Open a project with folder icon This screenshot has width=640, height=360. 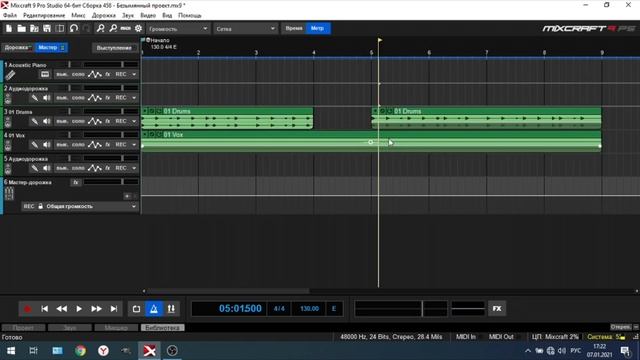point(21,29)
